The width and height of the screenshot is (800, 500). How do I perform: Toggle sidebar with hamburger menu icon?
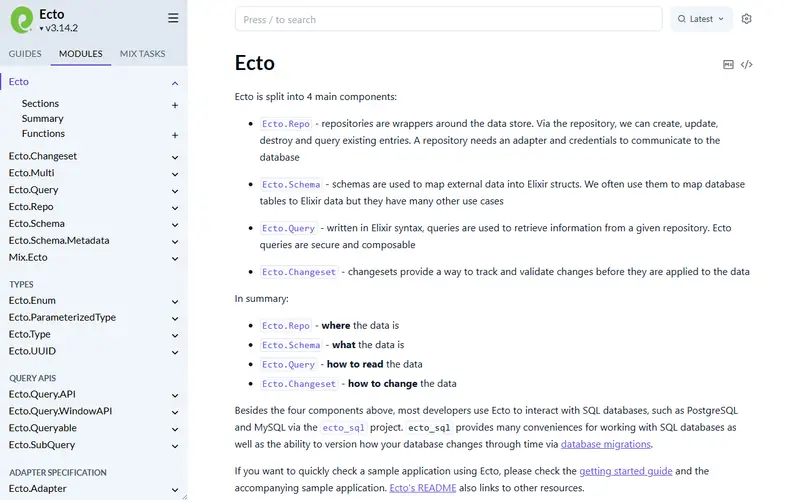click(173, 18)
